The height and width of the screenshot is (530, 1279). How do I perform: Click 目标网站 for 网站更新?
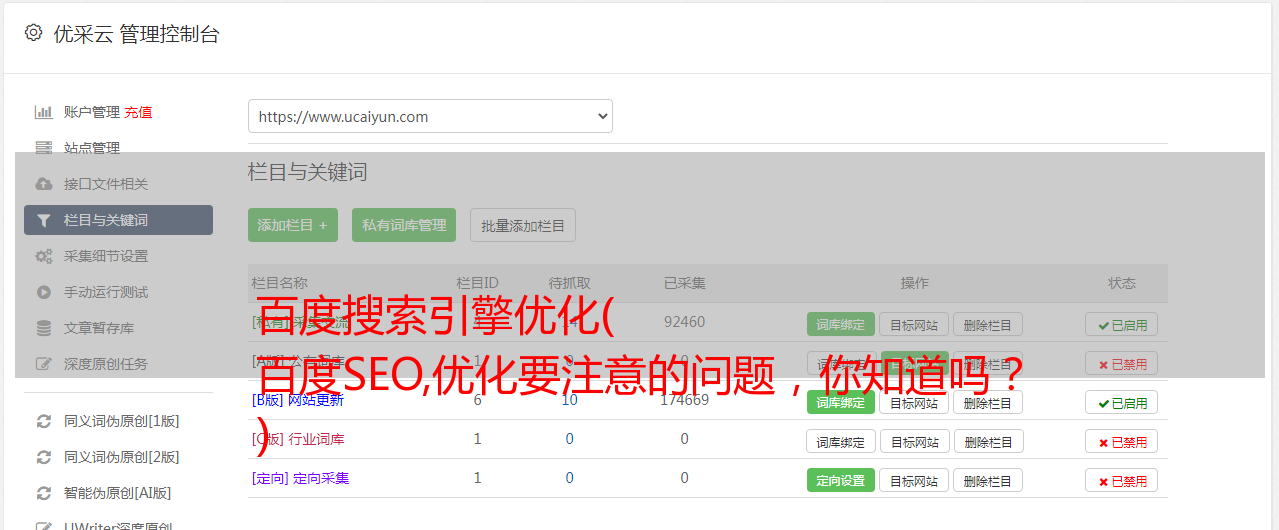click(914, 402)
